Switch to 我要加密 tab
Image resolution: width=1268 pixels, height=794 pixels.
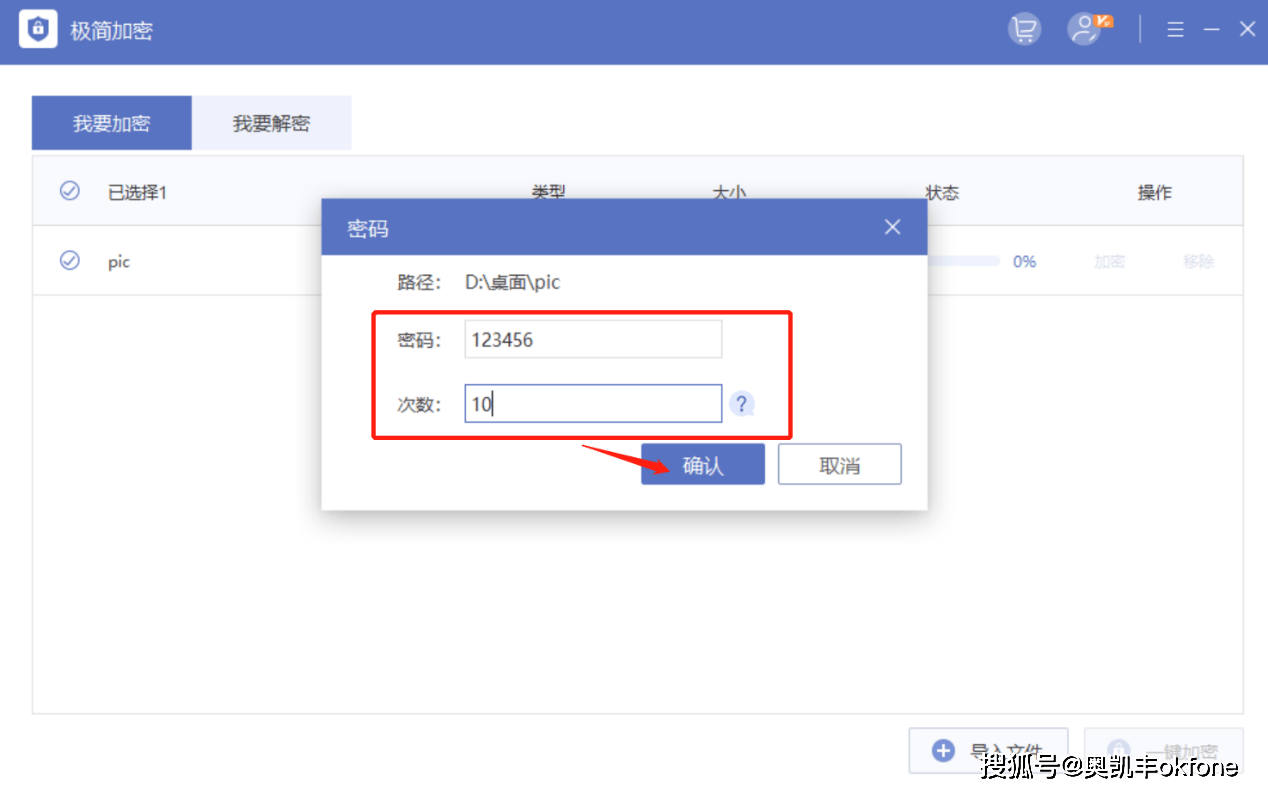[112, 123]
